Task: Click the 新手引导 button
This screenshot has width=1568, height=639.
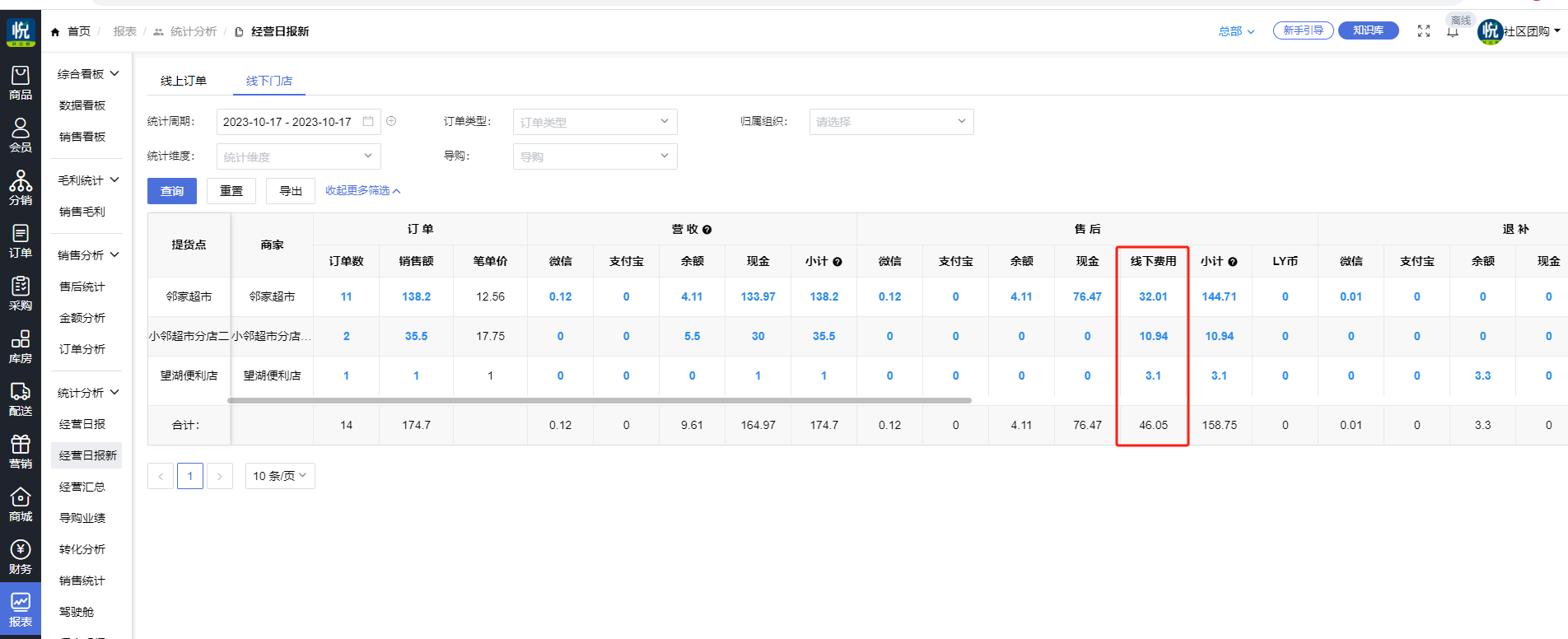Action: point(1303,30)
